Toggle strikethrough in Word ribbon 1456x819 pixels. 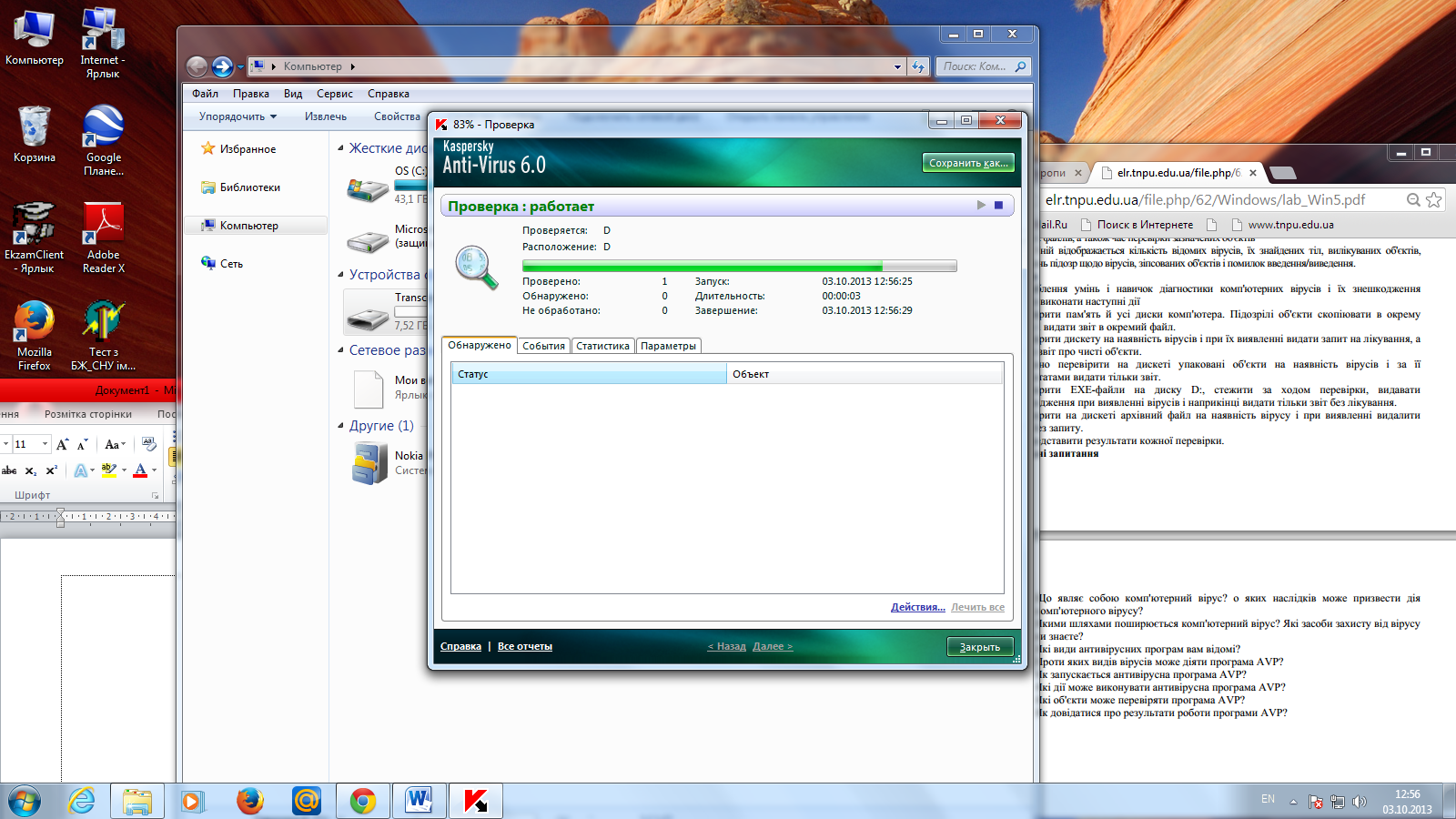tap(9, 470)
